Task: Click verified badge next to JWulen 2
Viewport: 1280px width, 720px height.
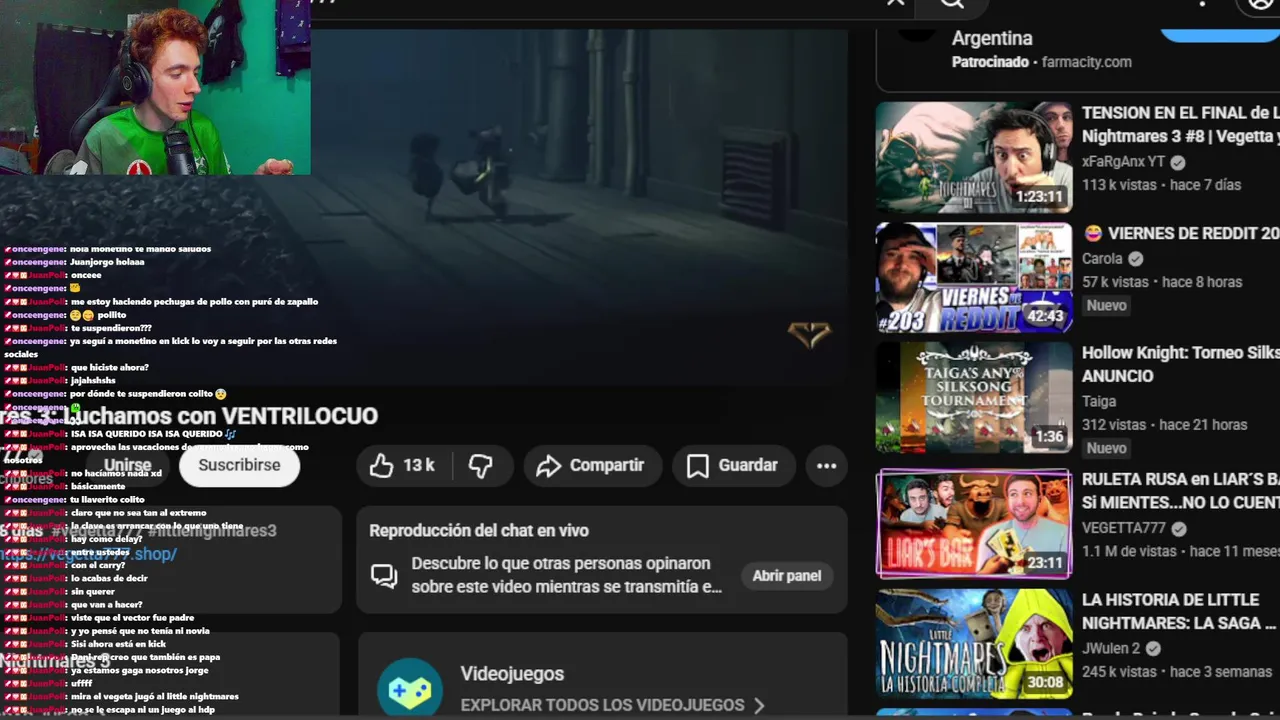Action: pos(1153,649)
